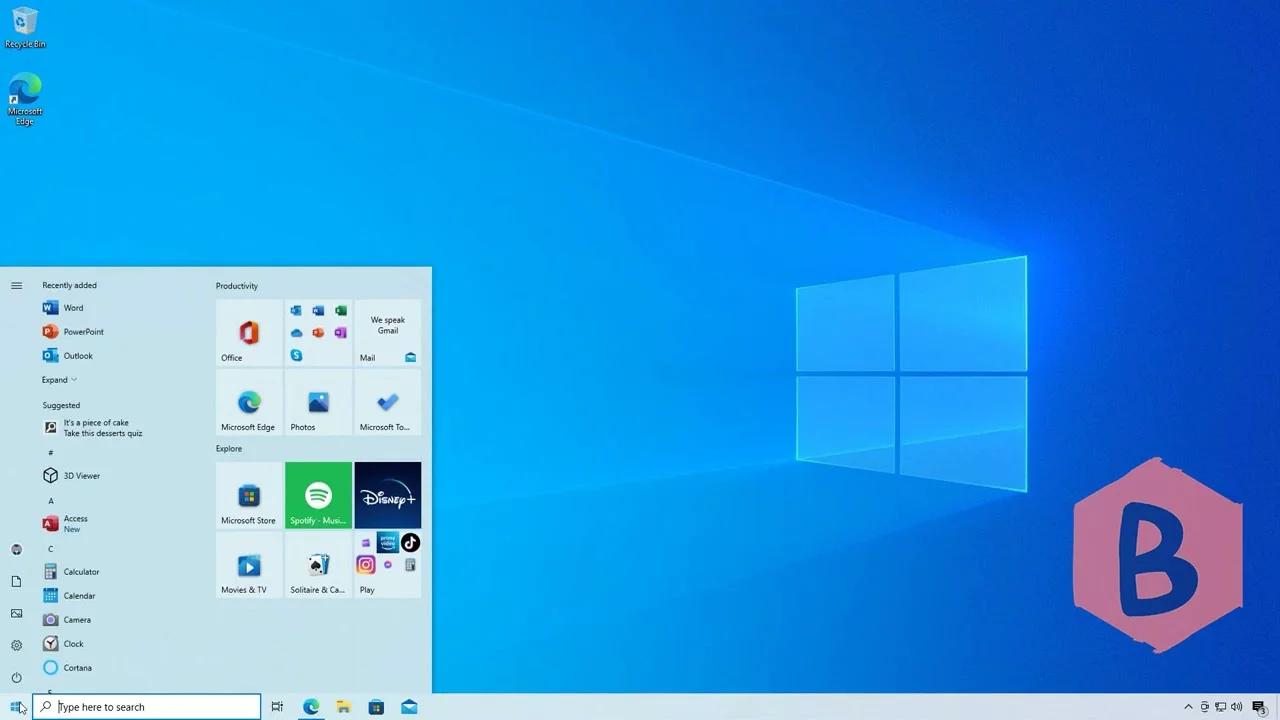Launch the Photos tile
The width and height of the screenshot is (1280, 720).
pyautogui.click(x=318, y=402)
